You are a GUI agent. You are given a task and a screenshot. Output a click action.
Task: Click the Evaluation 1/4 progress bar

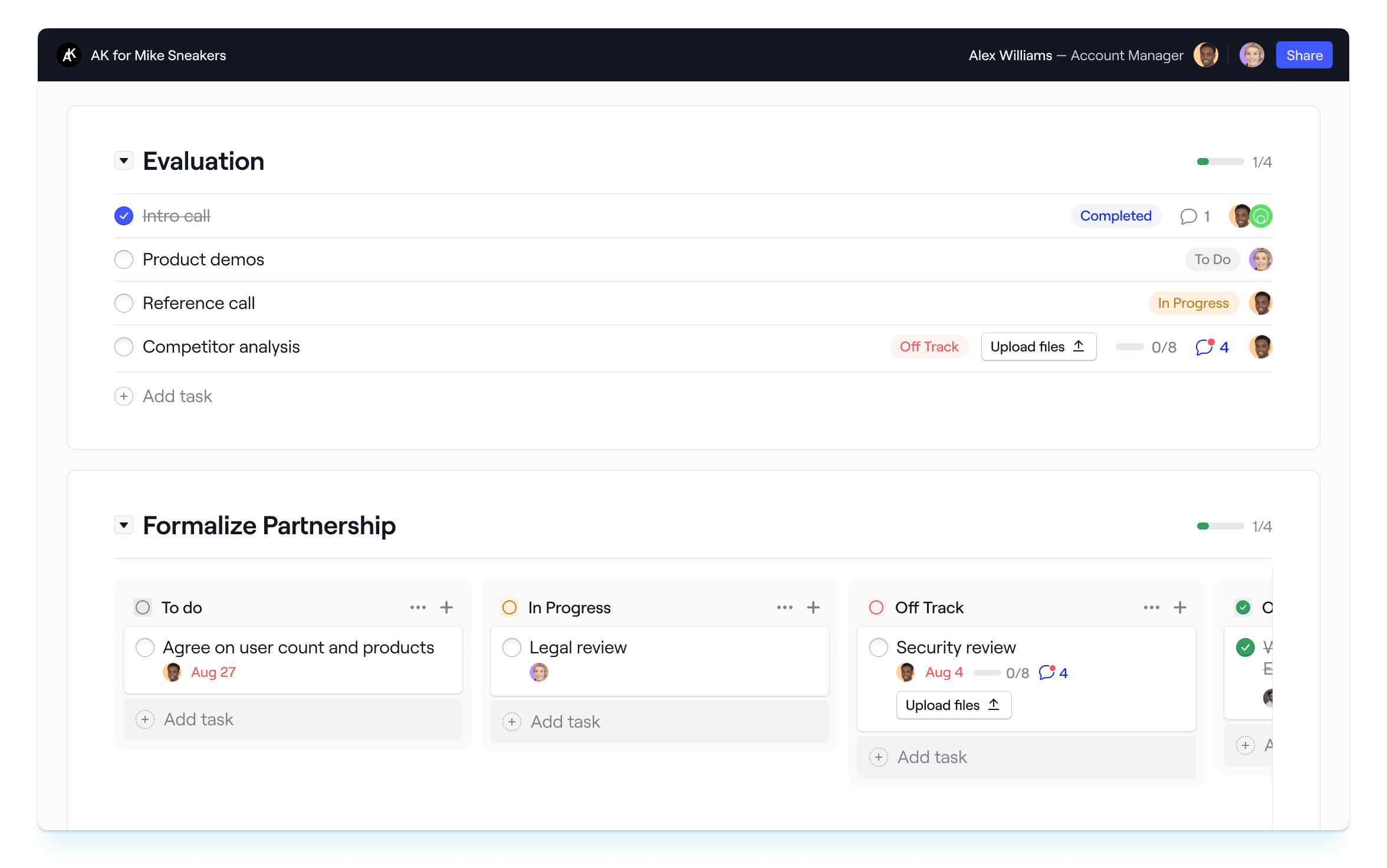[1221, 161]
